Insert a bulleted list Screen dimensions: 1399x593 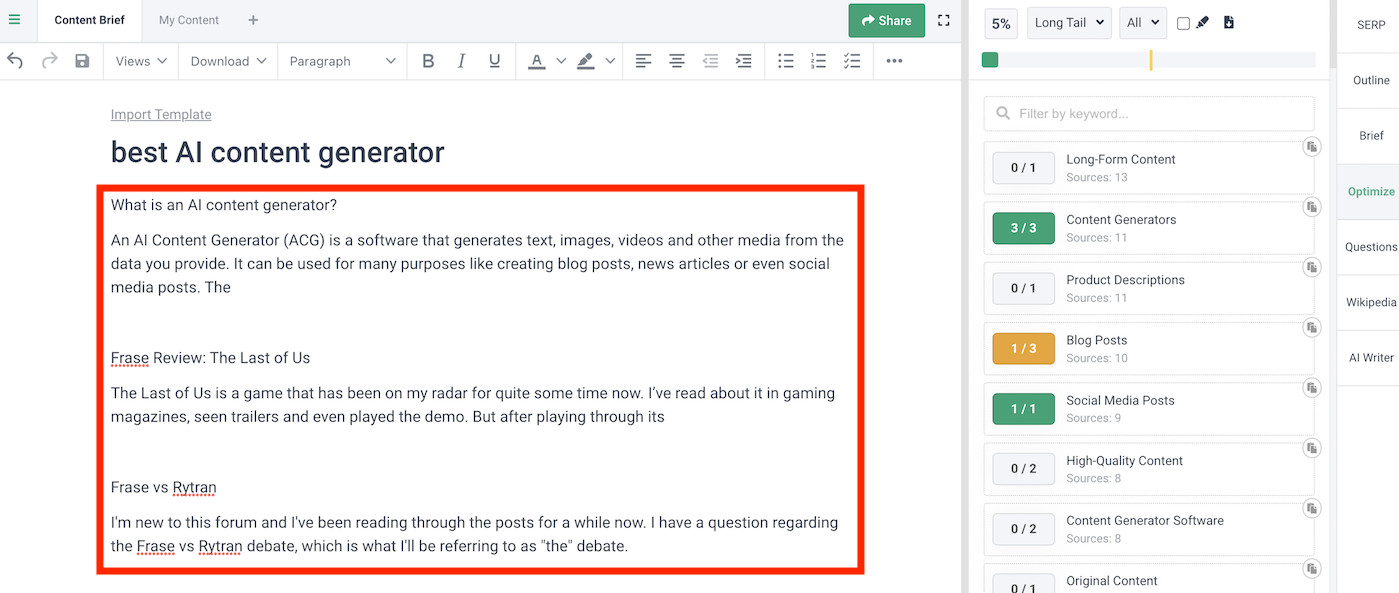[x=786, y=61]
